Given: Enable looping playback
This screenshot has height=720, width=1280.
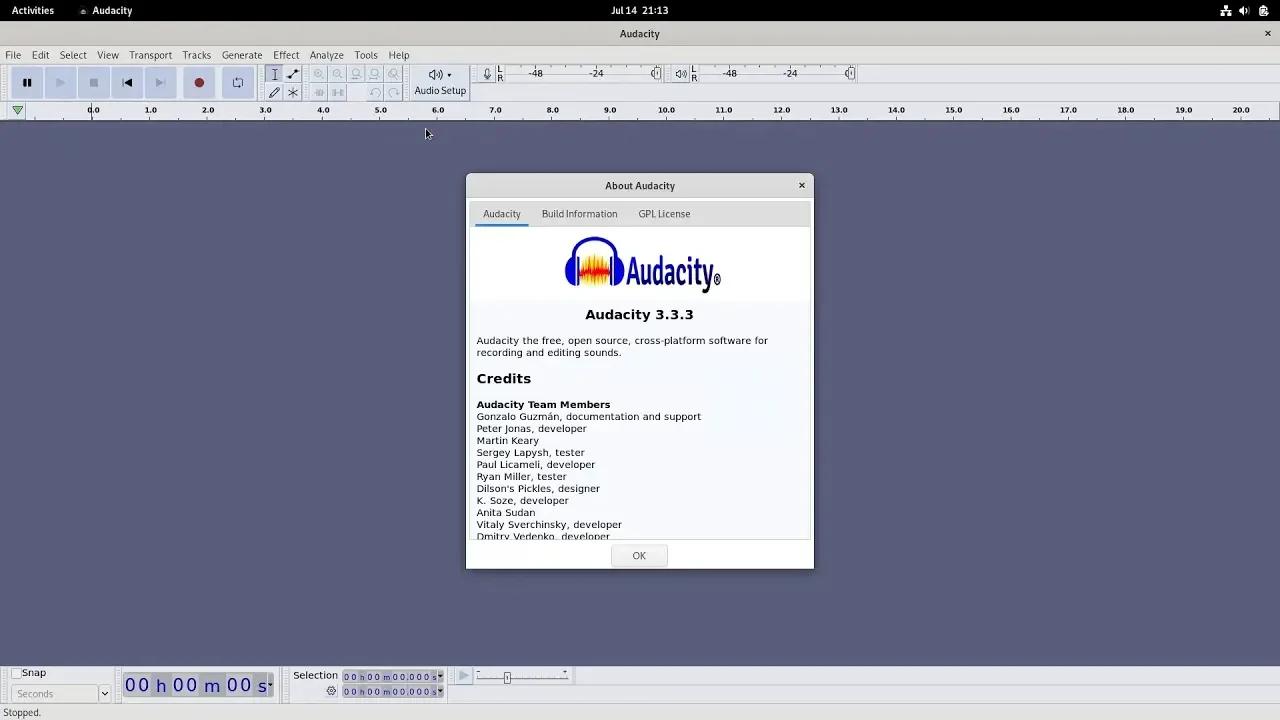Looking at the screenshot, I should 237,82.
